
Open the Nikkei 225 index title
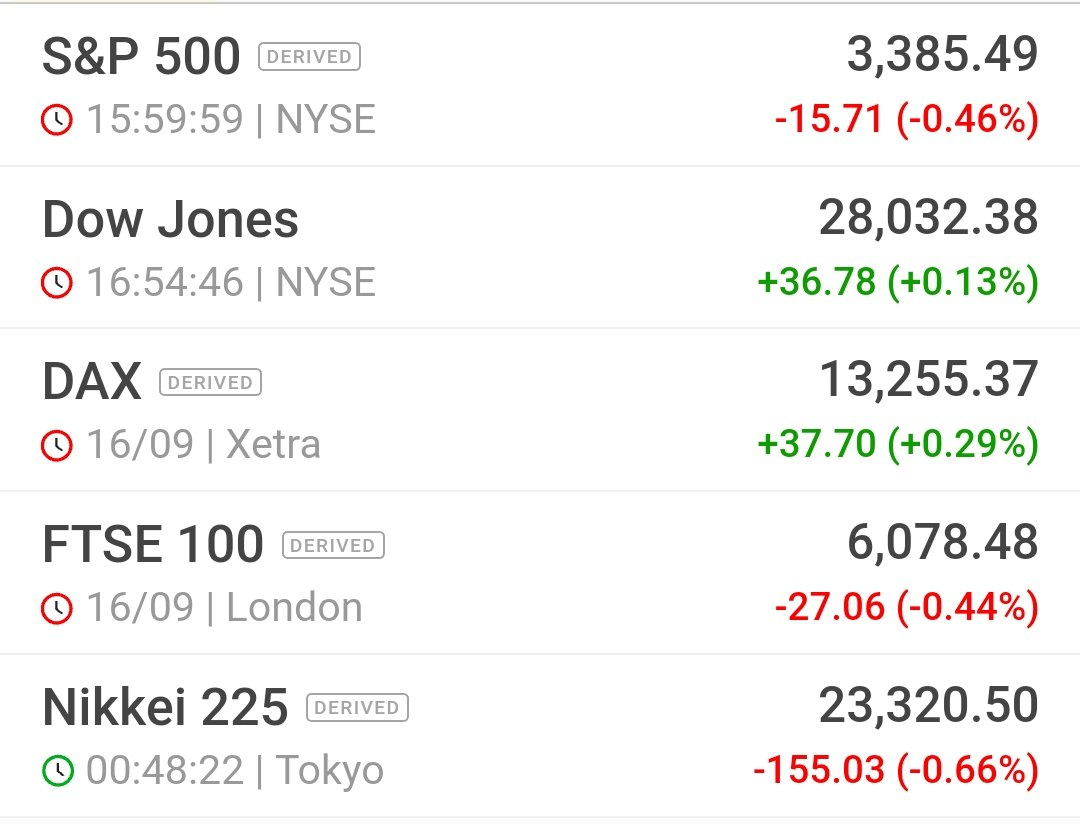tap(165, 707)
